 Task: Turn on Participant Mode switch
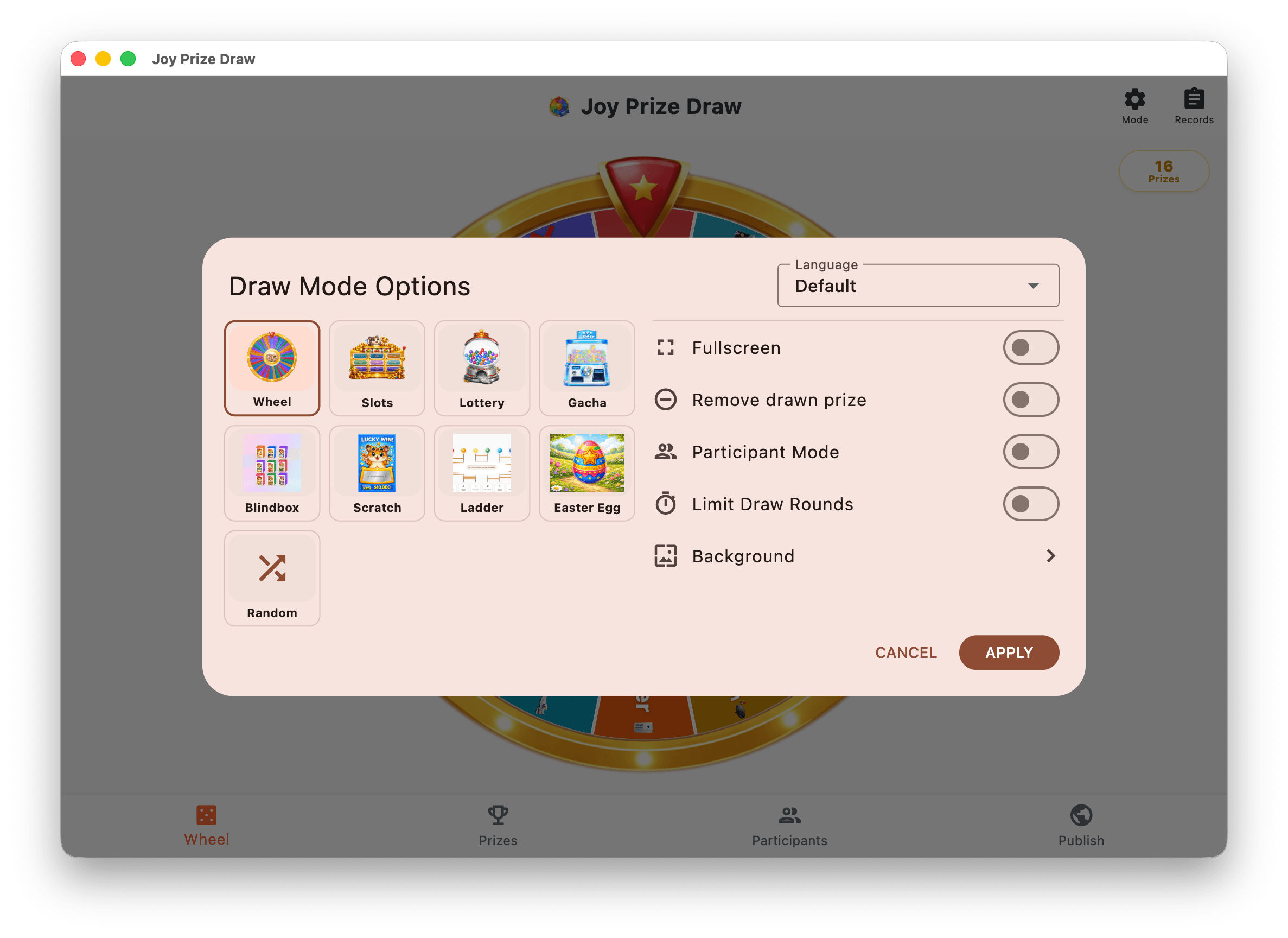1030,452
